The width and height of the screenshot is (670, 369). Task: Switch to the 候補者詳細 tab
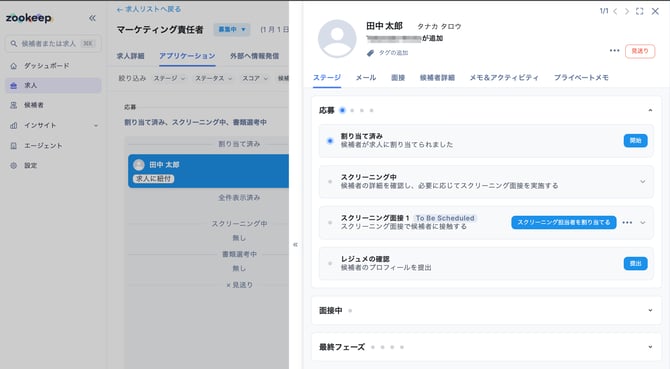(x=437, y=78)
